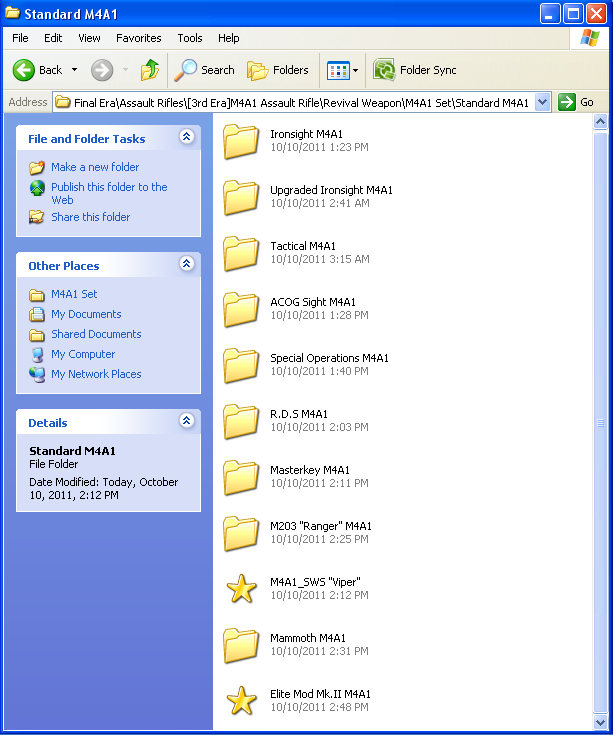Click Publish this folder to the Web
Image resolution: width=613 pixels, height=735 pixels.
click(109, 193)
